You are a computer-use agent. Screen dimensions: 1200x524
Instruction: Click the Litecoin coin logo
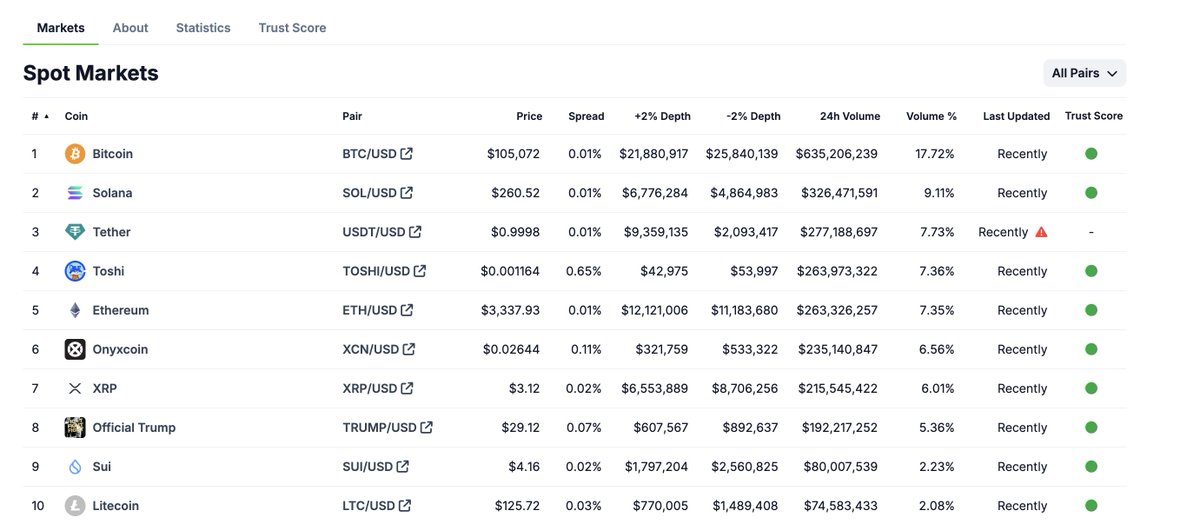pos(75,505)
